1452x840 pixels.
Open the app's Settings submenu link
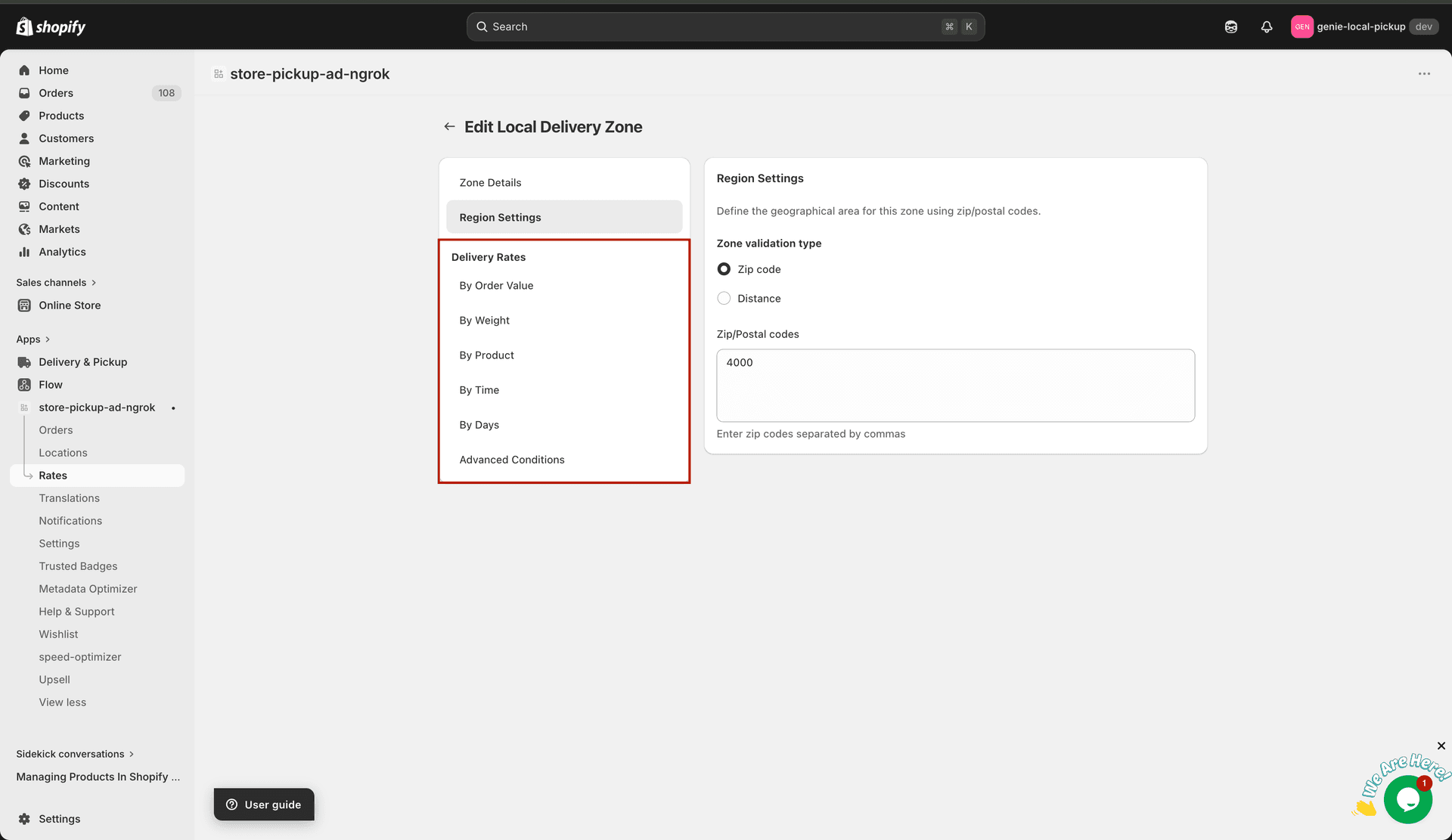(x=59, y=544)
